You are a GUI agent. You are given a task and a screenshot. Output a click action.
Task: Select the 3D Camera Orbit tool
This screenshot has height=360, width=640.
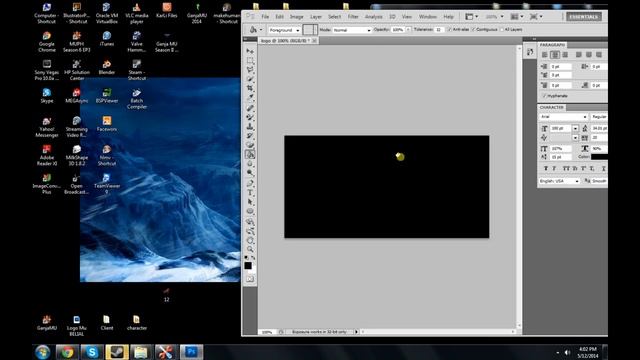250,231
